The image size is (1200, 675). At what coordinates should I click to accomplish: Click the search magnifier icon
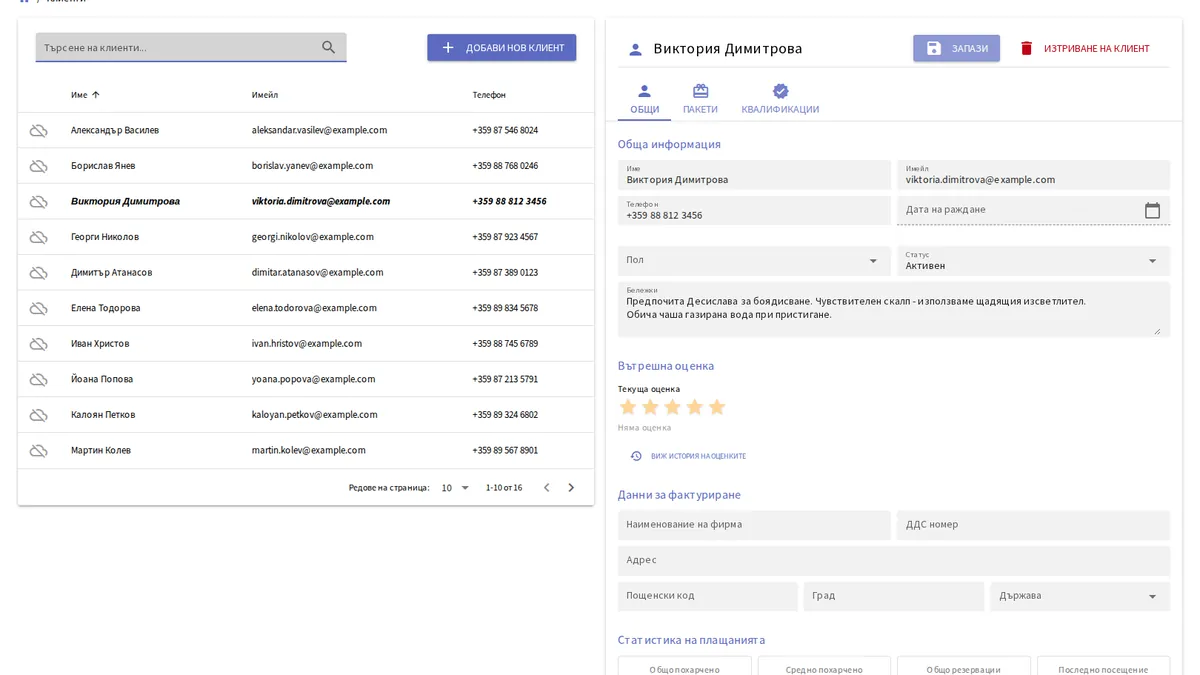(x=329, y=47)
